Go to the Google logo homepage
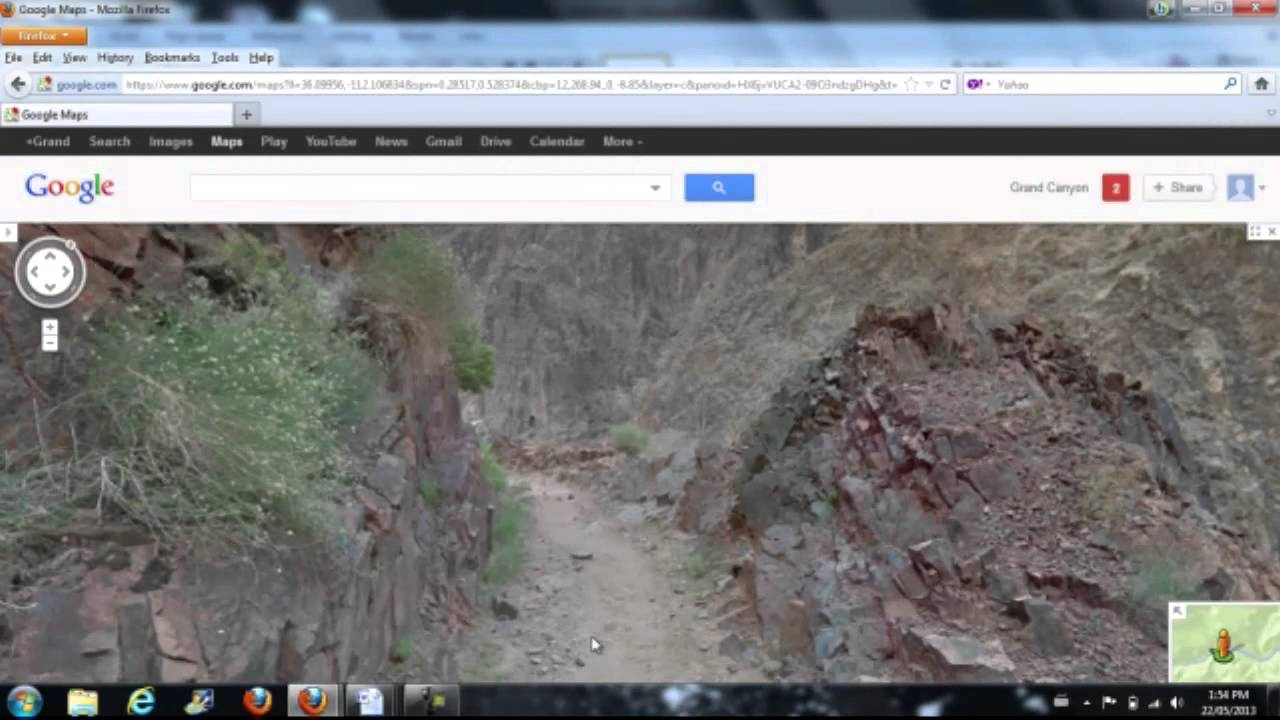The image size is (1280, 720). click(x=70, y=187)
